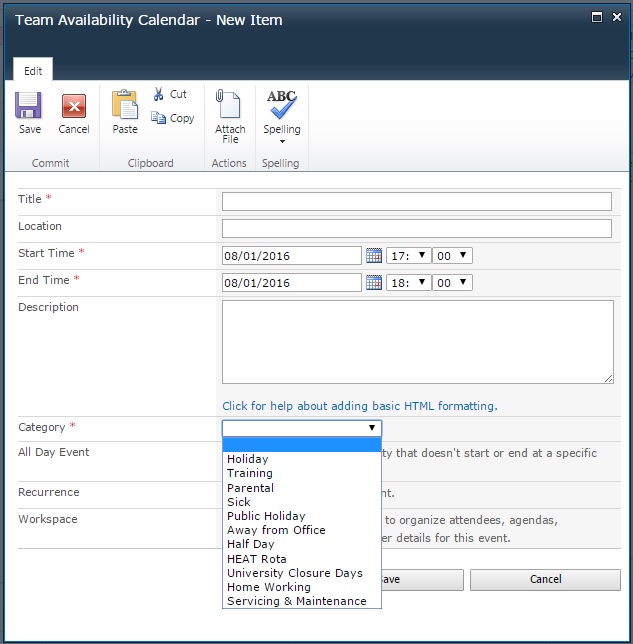Open help about basic HTML formatting

pyautogui.click(x=359, y=406)
